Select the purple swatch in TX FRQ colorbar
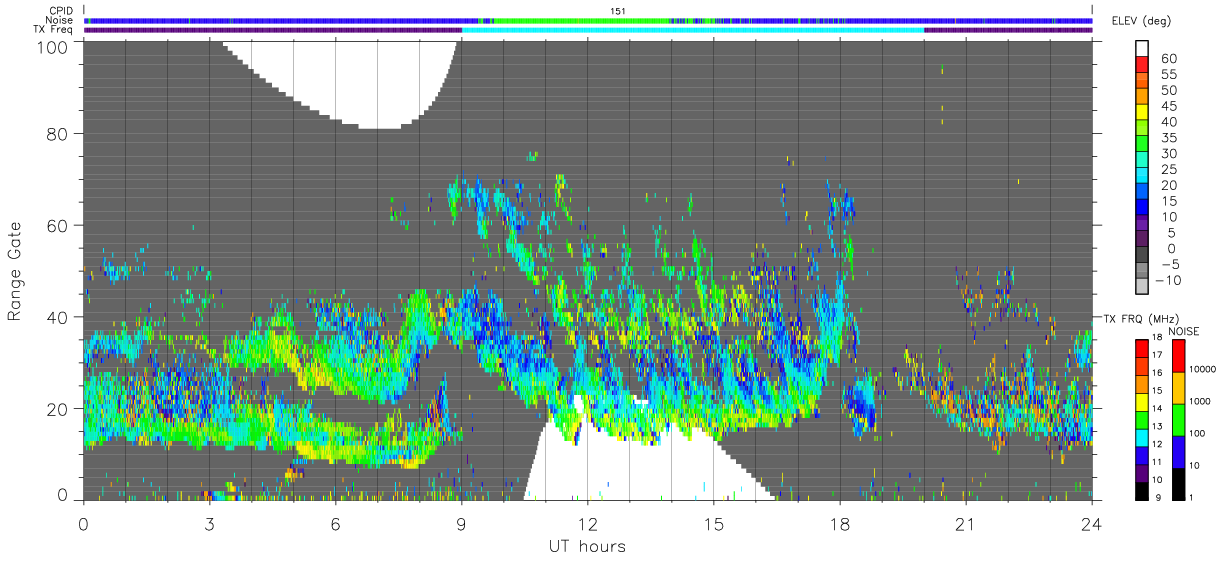Image resolution: width=1228 pixels, height=567 pixels. coord(1142,473)
